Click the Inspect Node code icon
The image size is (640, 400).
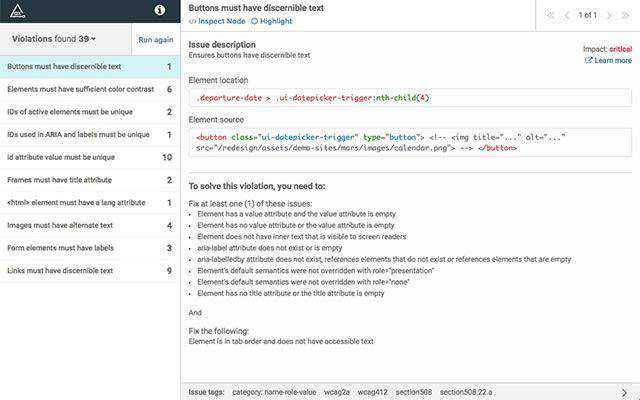coord(193,20)
